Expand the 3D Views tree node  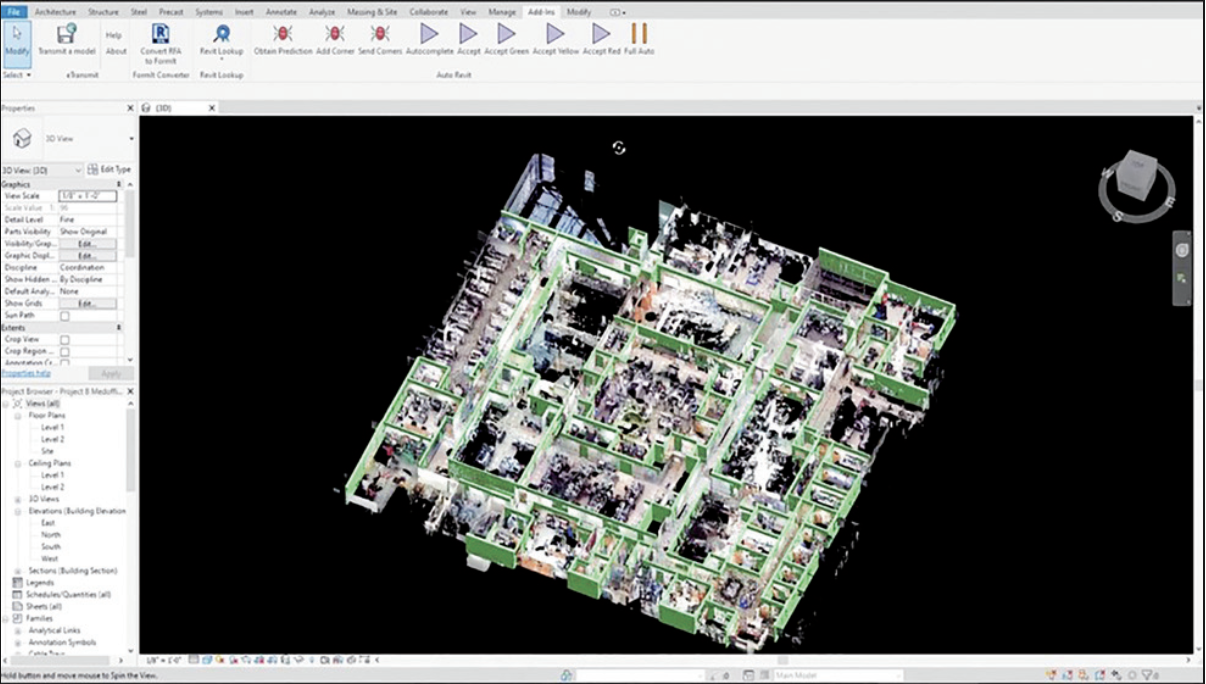point(18,499)
